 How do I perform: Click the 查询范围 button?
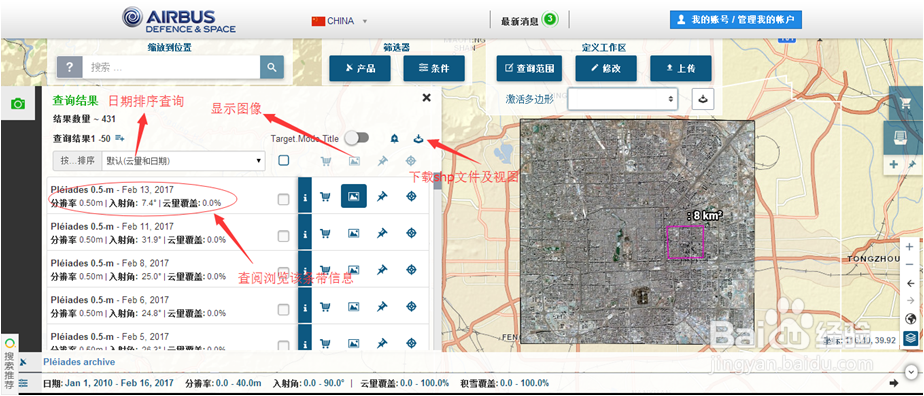[x=529, y=68]
